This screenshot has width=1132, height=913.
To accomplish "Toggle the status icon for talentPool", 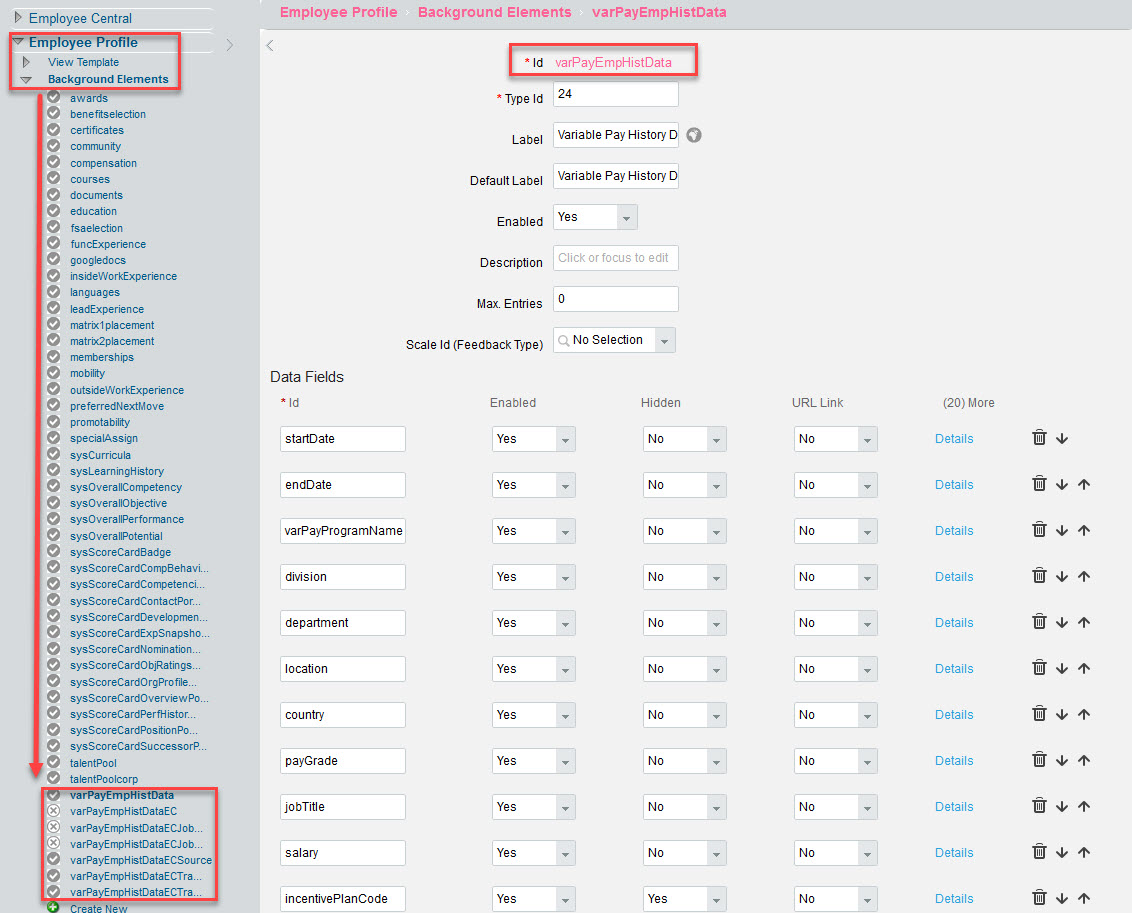I will click(x=53, y=762).
